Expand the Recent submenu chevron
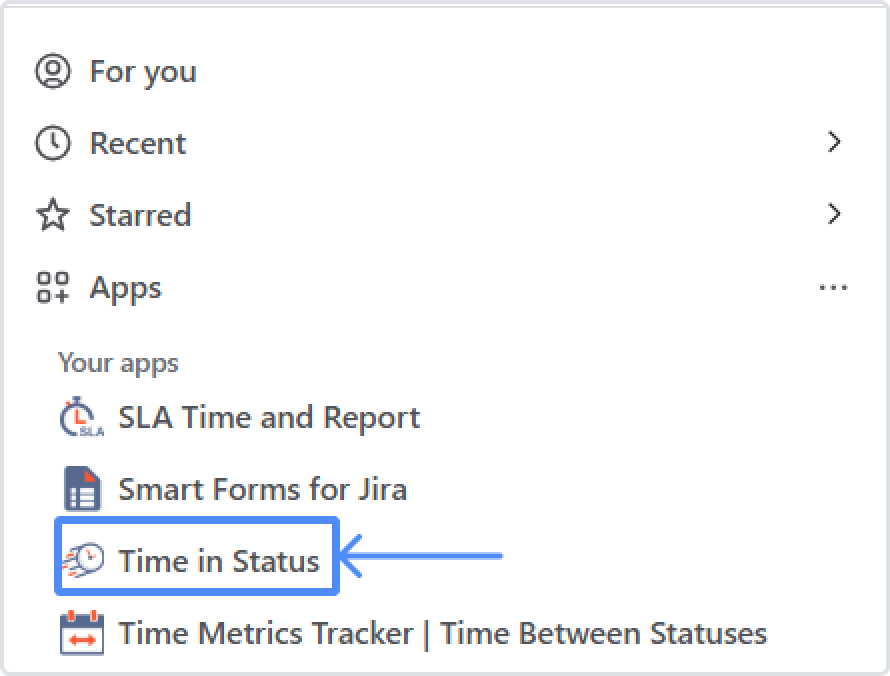Image resolution: width=890 pixels, height=676 pixels. point(834,143)
